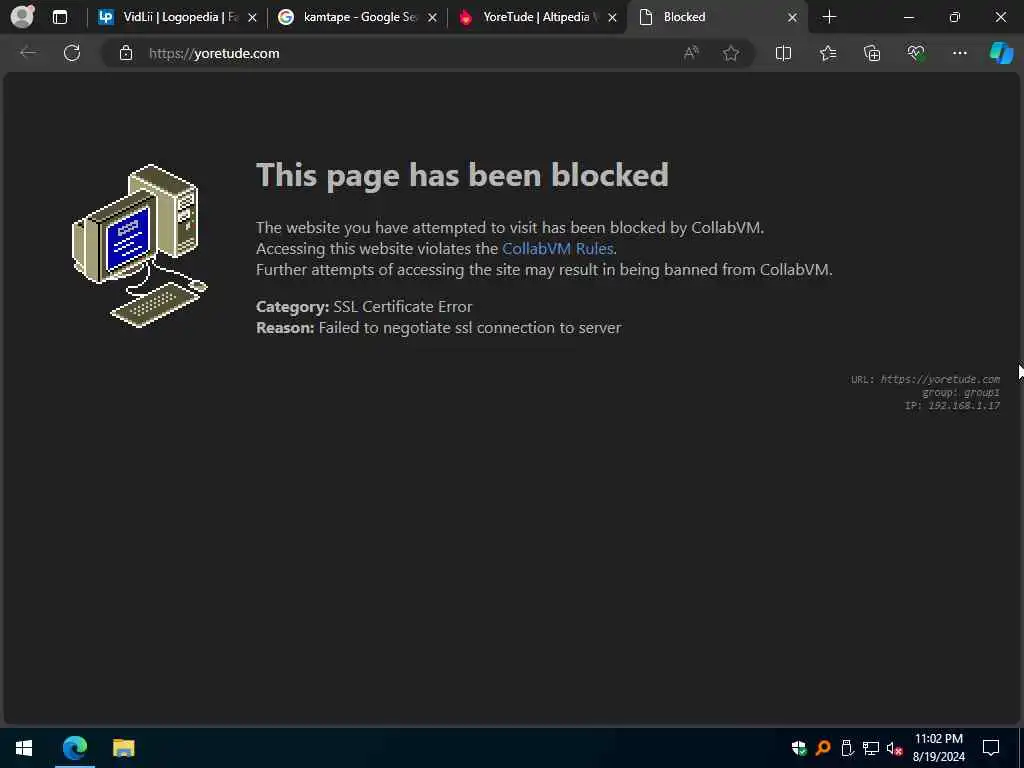This screenshot has height=768, width=1024.
Task: Open the Collections icon
Action: (872, 53)
